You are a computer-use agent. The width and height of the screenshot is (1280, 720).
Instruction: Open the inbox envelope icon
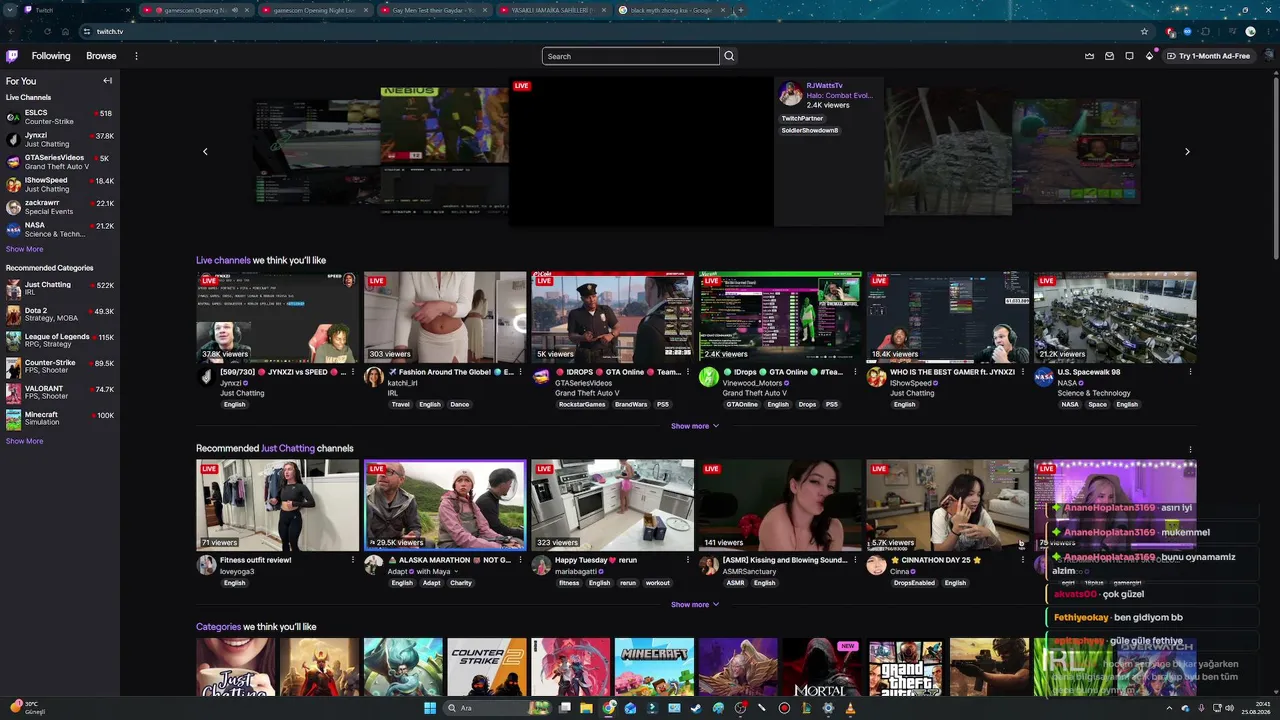[1109, 56]
